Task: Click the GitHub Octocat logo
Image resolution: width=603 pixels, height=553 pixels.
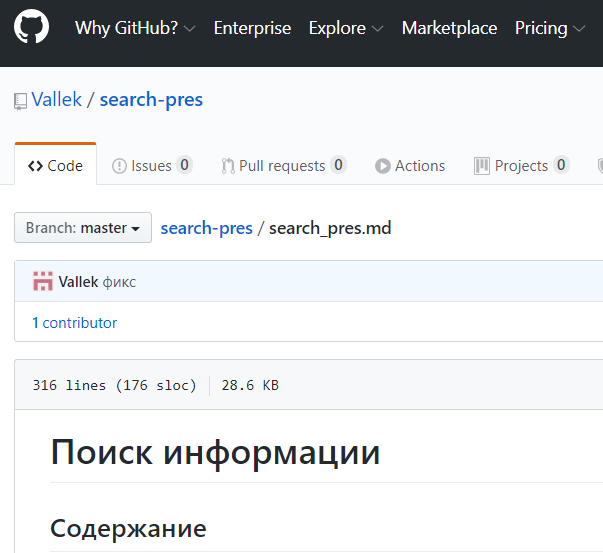Action: pos(31,27)
